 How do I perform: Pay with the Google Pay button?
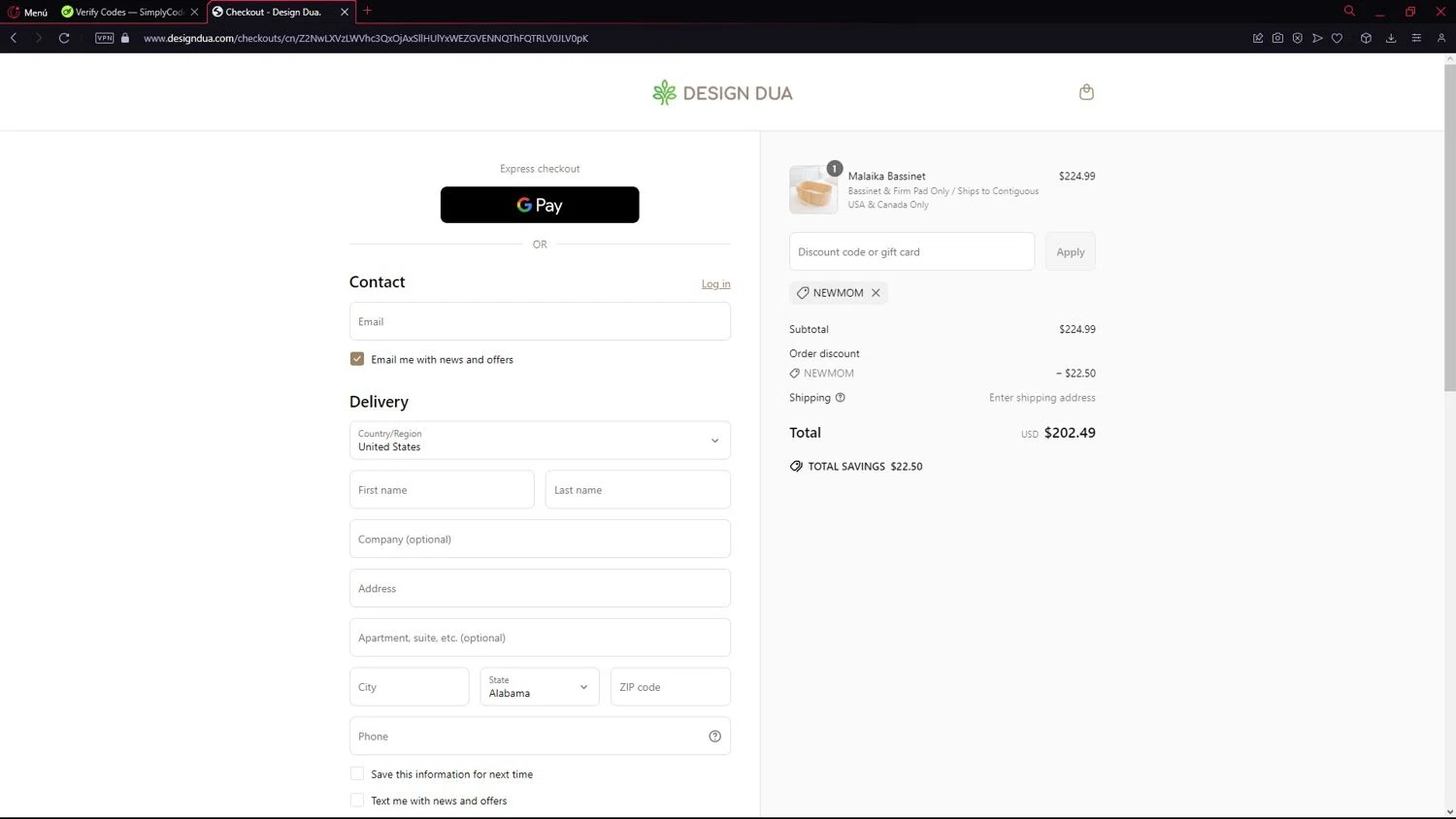(x=540, y=205)
